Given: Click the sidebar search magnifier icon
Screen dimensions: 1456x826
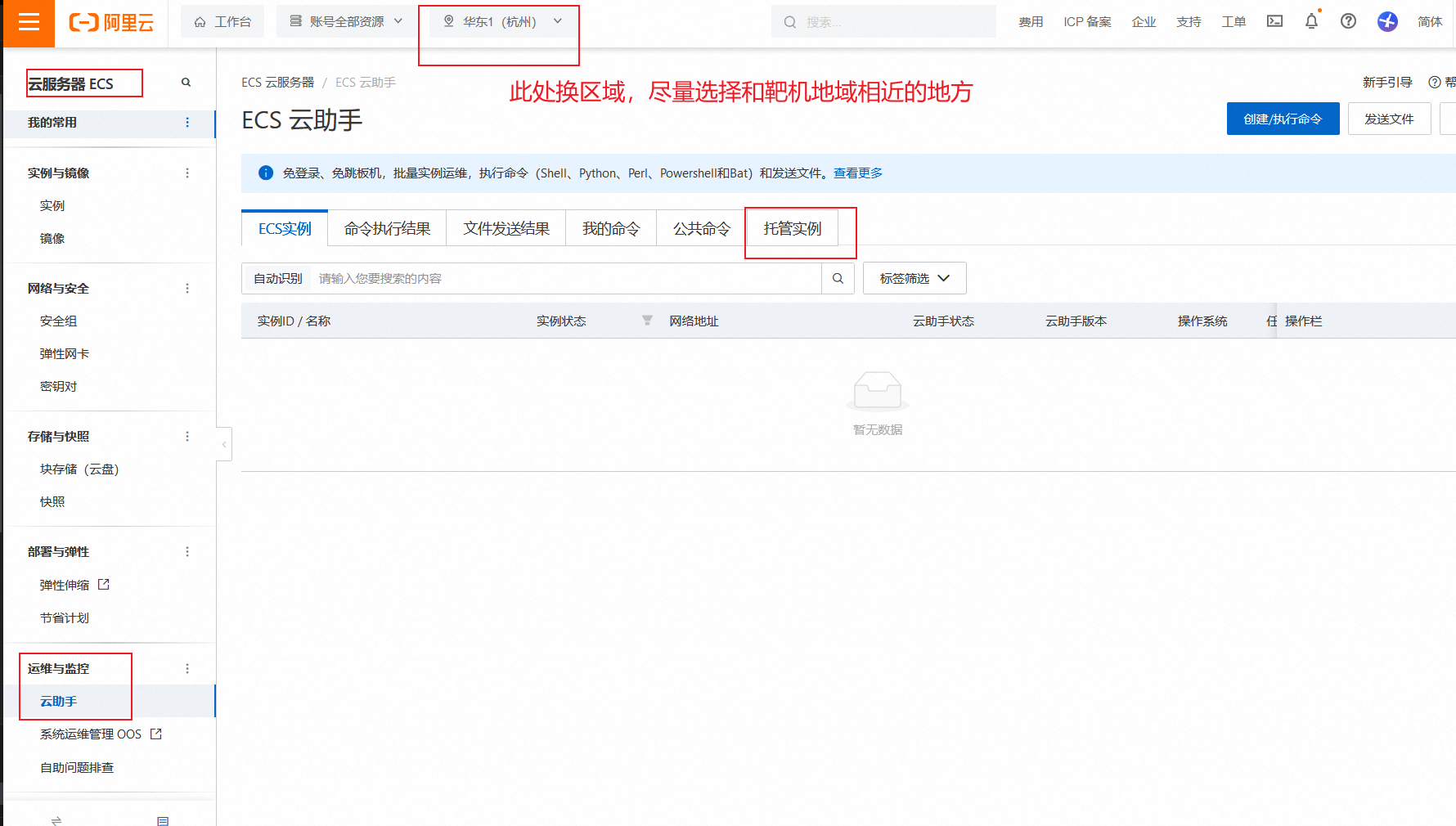Looking at the screenshot, I should [186, 83].
